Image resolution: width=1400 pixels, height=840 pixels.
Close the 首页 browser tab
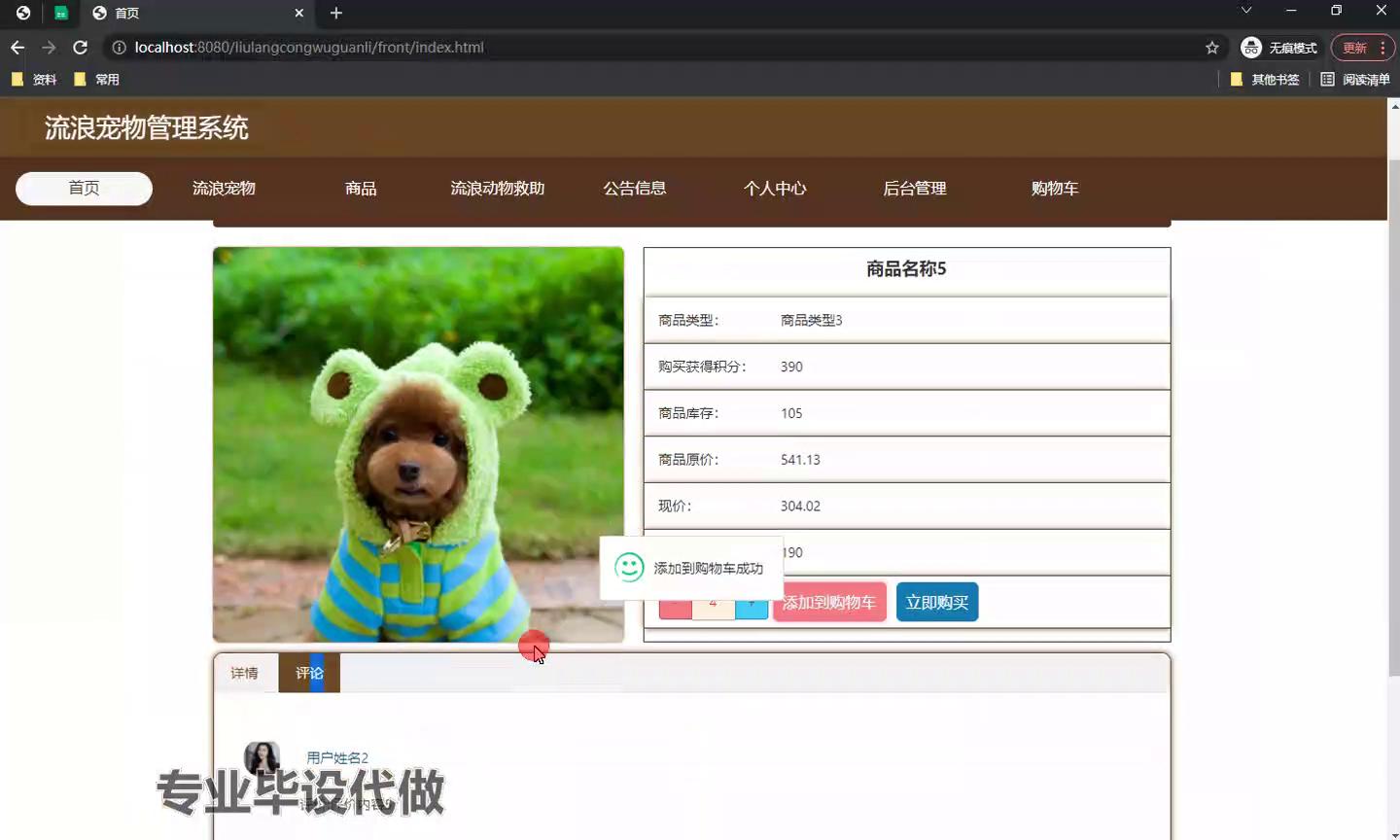point(298,13)
